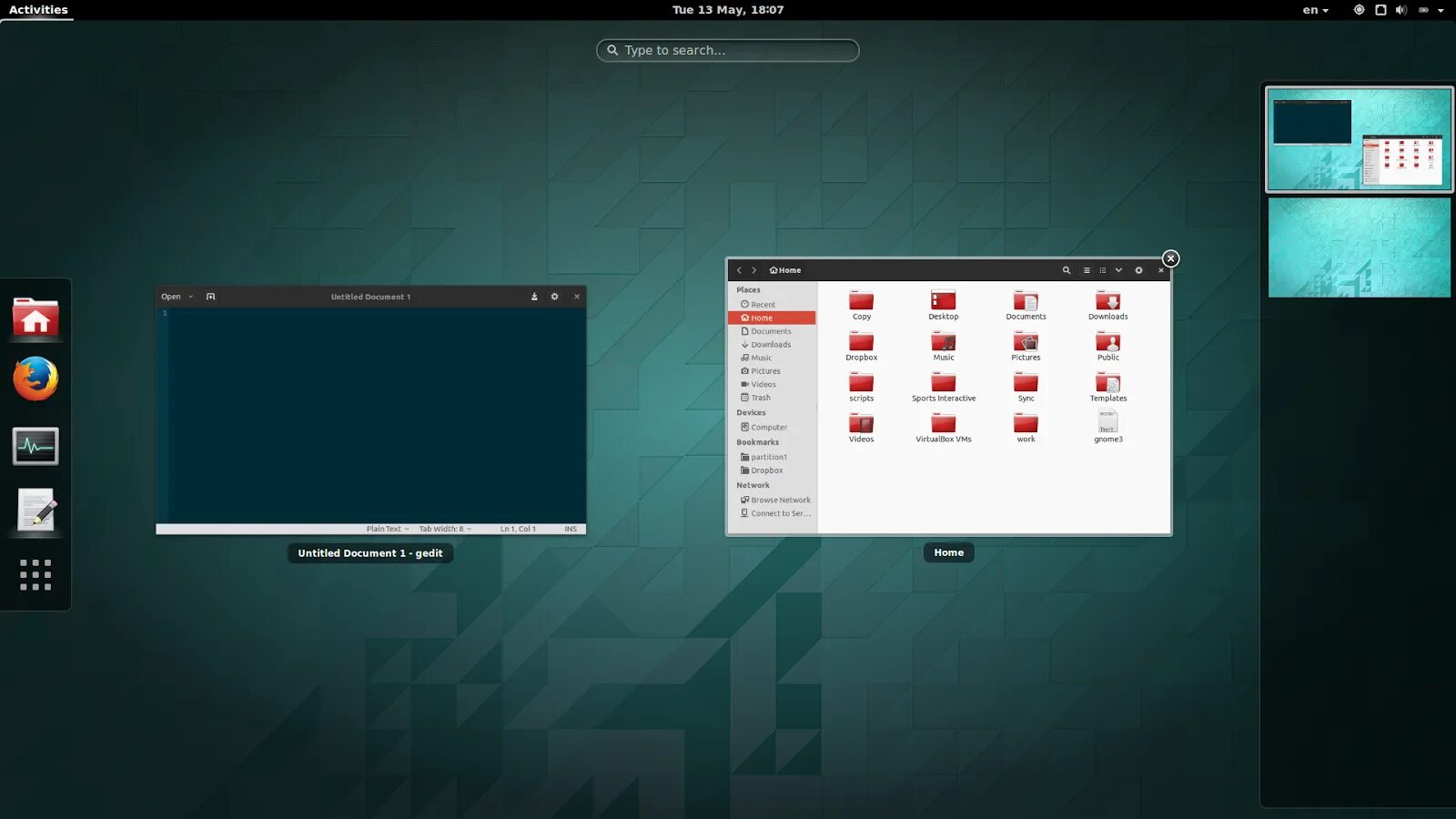Click the save icon in gedit header bar
Viewport: 1456px width, 819px height.
(x=534, y=296)
